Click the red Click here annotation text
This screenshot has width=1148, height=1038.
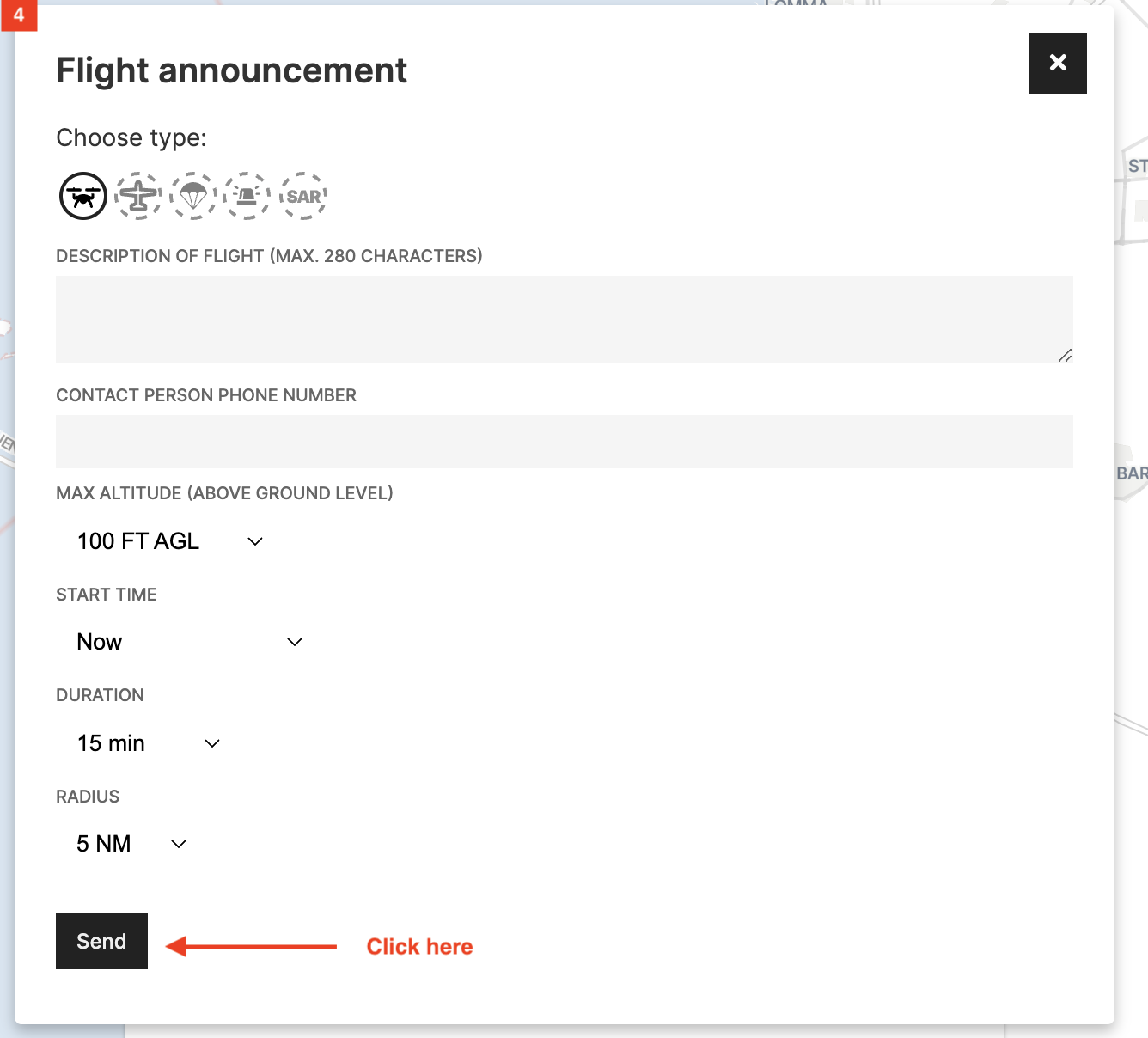click(x=419, y=946)
